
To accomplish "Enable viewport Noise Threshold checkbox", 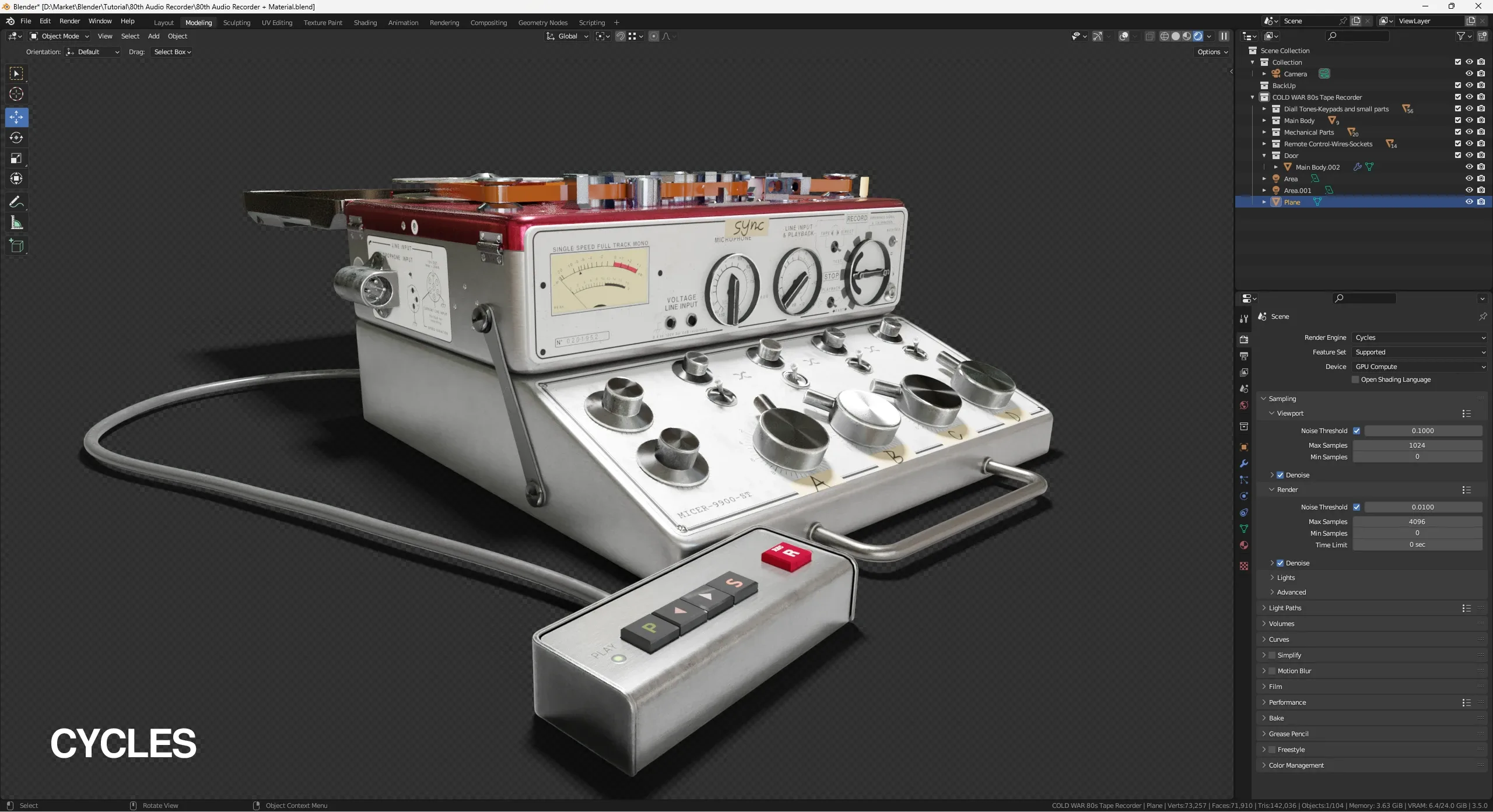I will click(1357, 430).
